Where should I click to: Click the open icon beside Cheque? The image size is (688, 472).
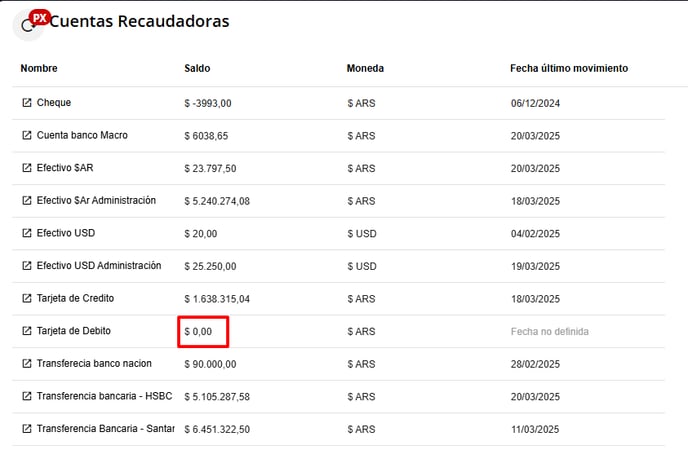(27, 103)
